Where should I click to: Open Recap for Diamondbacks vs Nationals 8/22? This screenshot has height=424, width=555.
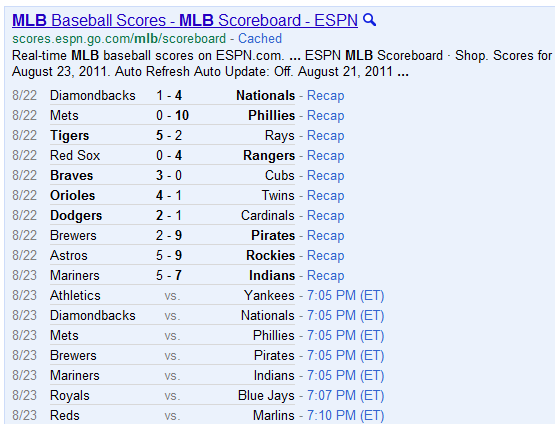[x=325, y=96]
